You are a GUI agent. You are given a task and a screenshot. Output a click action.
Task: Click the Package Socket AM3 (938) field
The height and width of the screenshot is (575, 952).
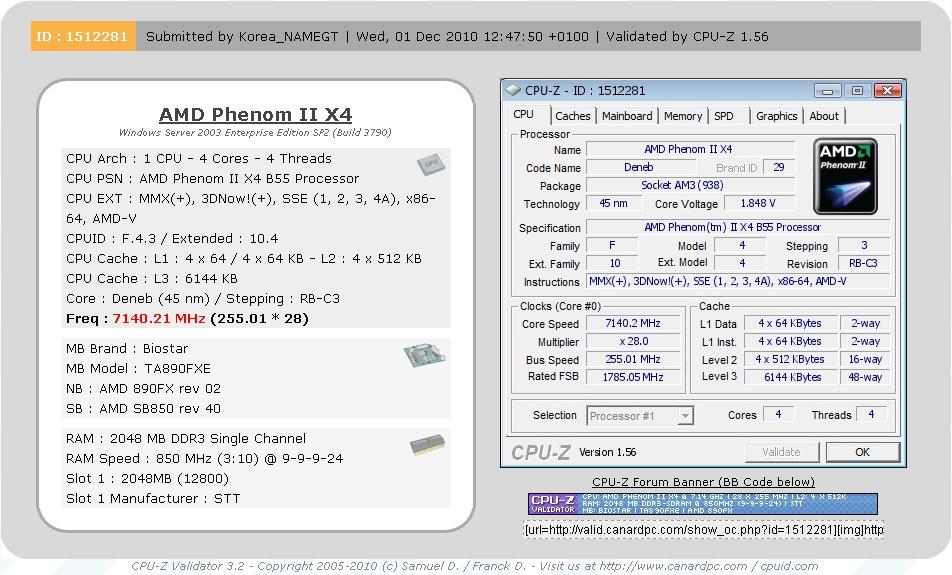point(690,185)
